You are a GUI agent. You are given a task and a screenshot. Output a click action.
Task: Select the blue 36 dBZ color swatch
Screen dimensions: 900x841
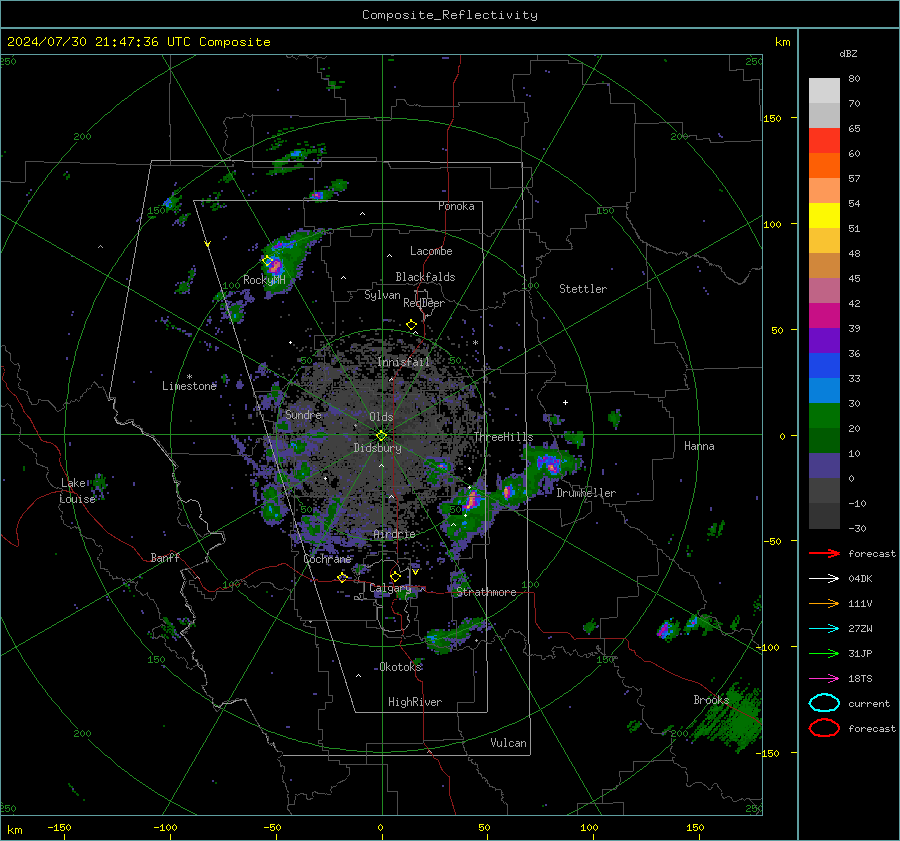824,366
